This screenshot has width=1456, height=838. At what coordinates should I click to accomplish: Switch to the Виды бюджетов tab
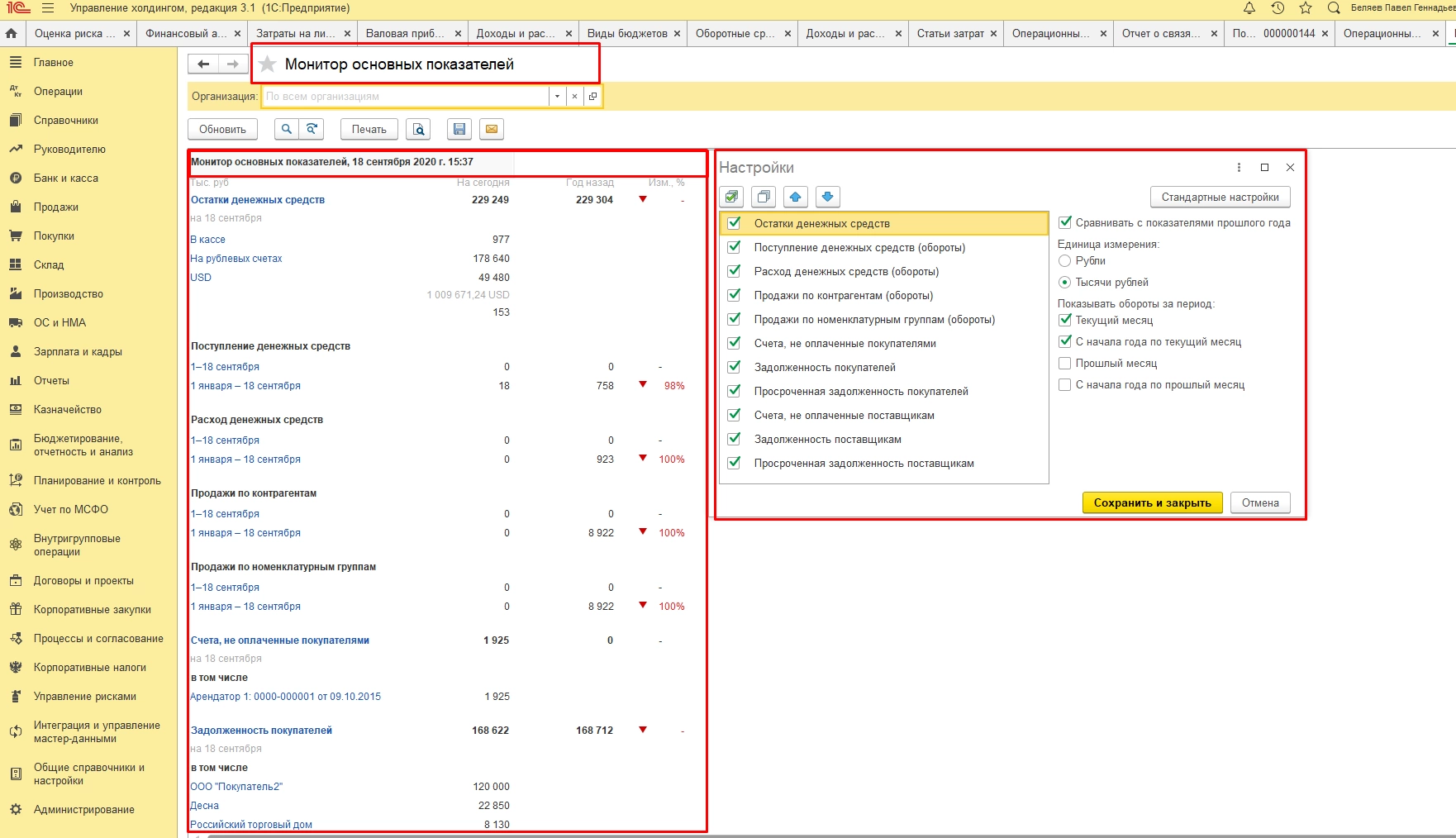pyautogui.click(x=626, y=34)
